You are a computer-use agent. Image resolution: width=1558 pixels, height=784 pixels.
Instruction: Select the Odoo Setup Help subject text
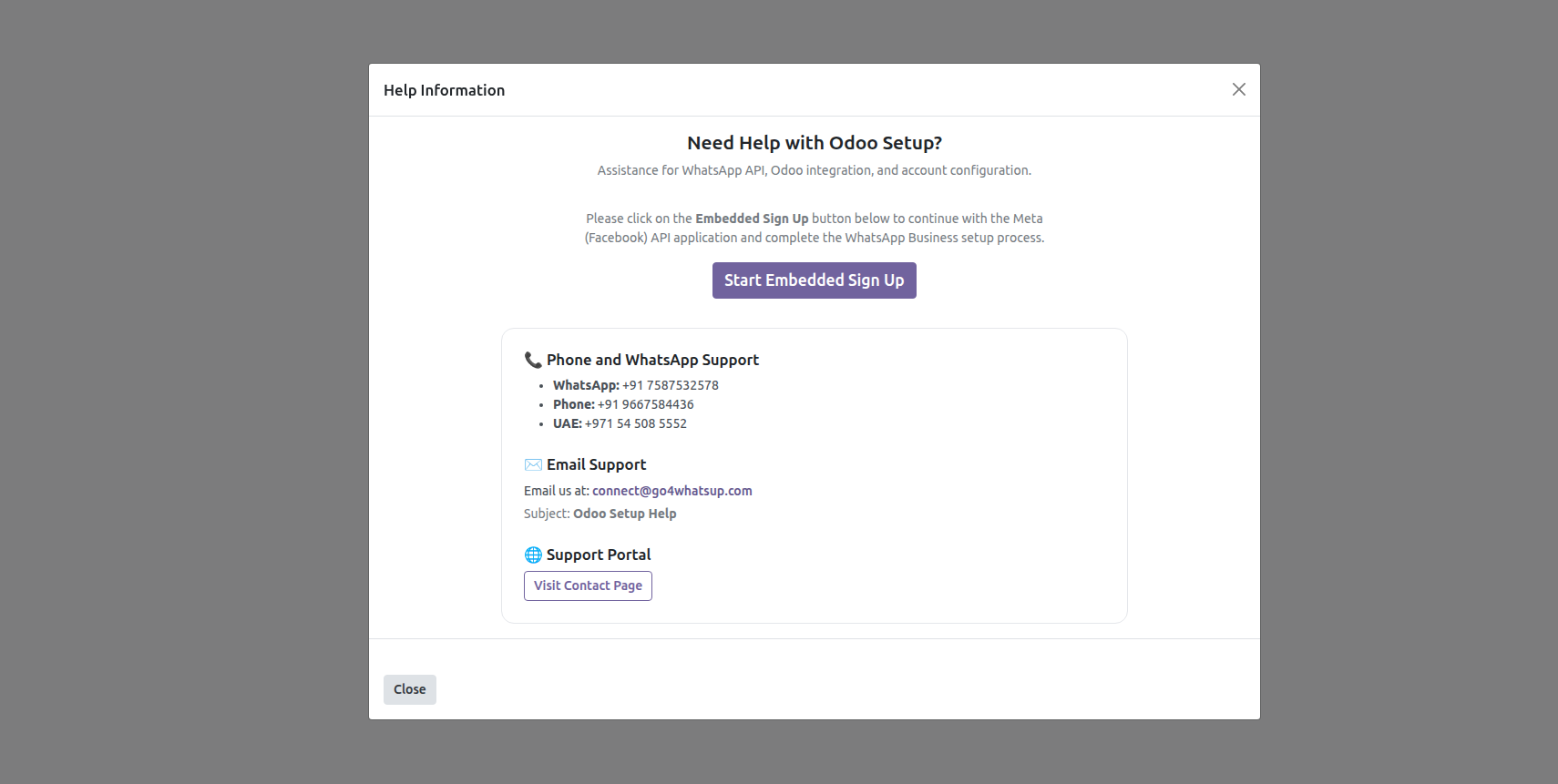[x=624, y=514]
